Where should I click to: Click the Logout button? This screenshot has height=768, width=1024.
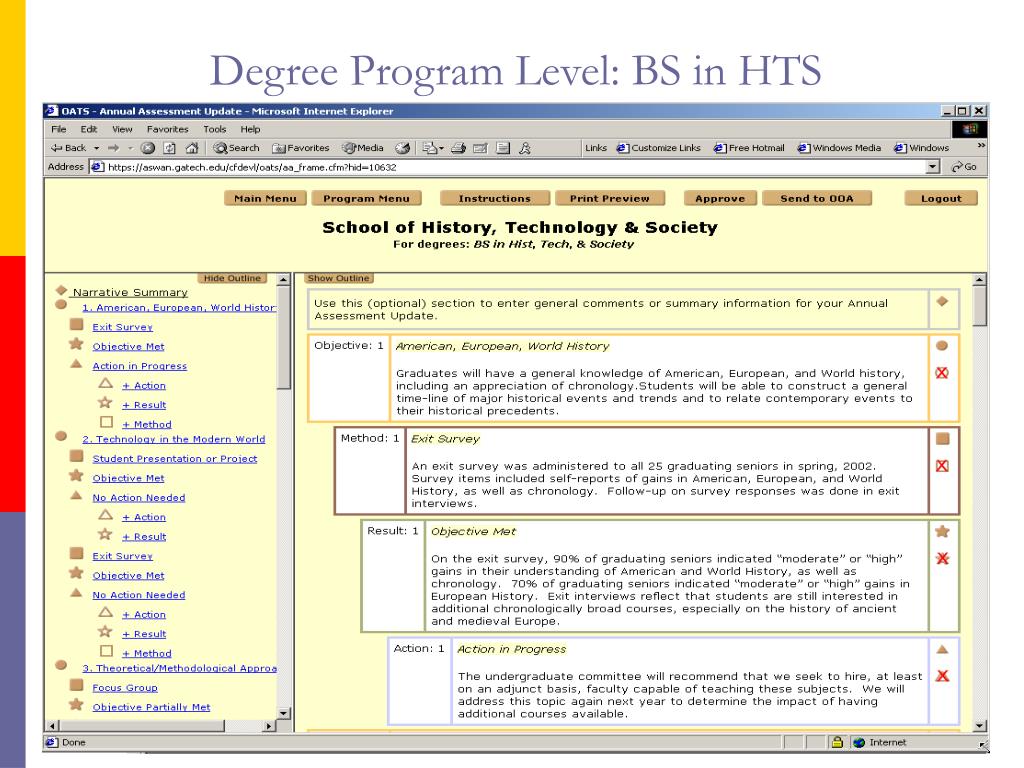coord(941,199)
